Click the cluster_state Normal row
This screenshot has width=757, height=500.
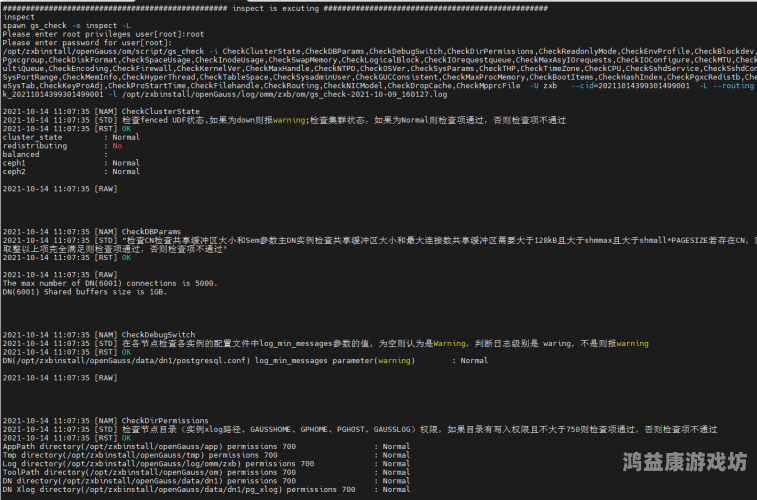[70, 137]
